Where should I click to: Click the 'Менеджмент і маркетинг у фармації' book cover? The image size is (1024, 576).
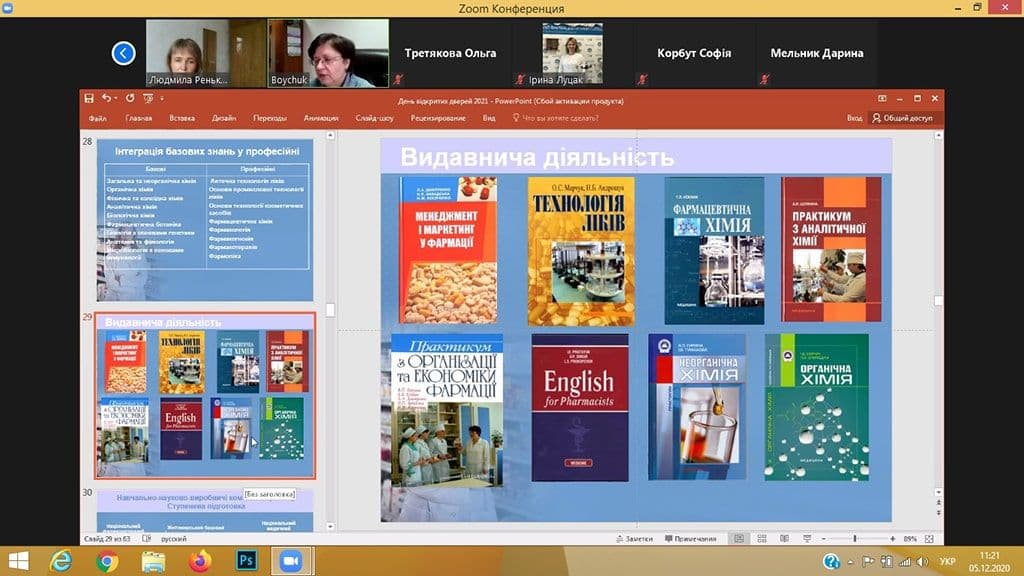point(448,250)
